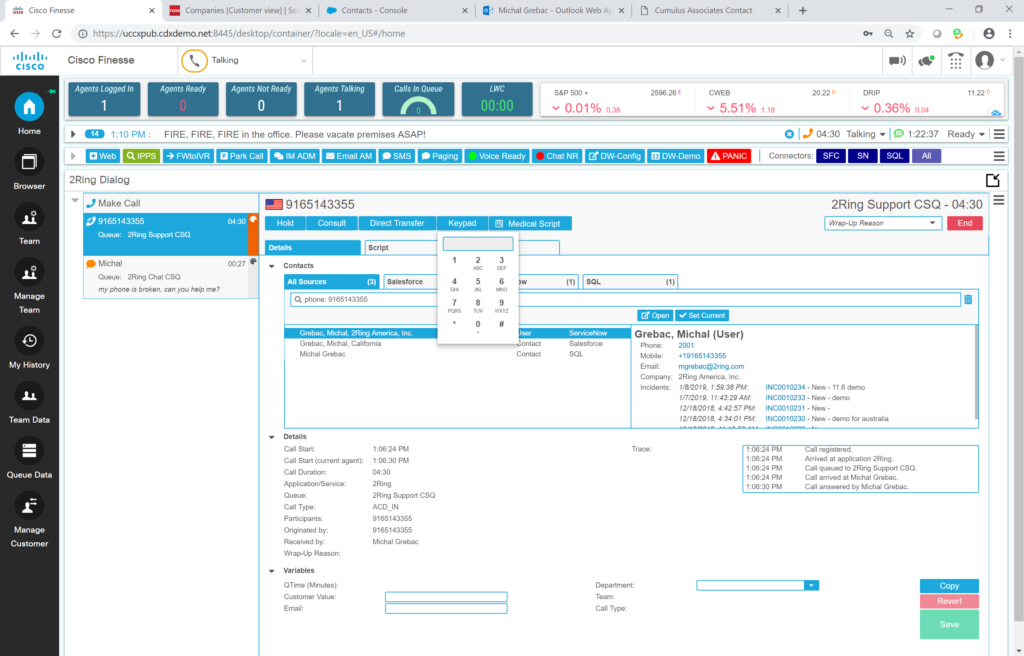The image size is (1024, 656).
Task: Click the dialpad icon near the user avatar
Action: coord(956,60)
